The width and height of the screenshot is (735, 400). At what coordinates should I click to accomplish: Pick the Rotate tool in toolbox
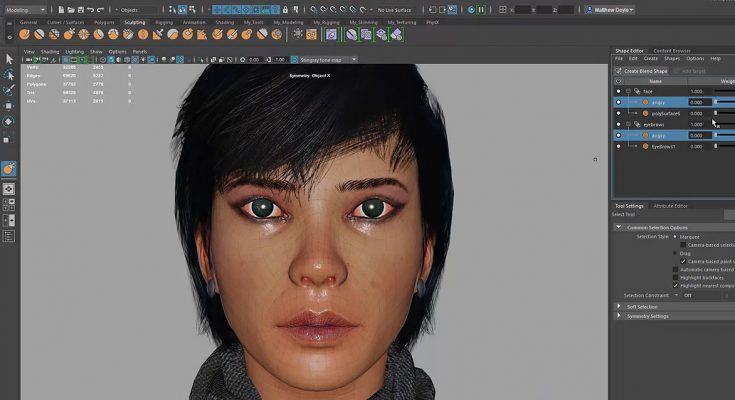click(x=9, y=122)
